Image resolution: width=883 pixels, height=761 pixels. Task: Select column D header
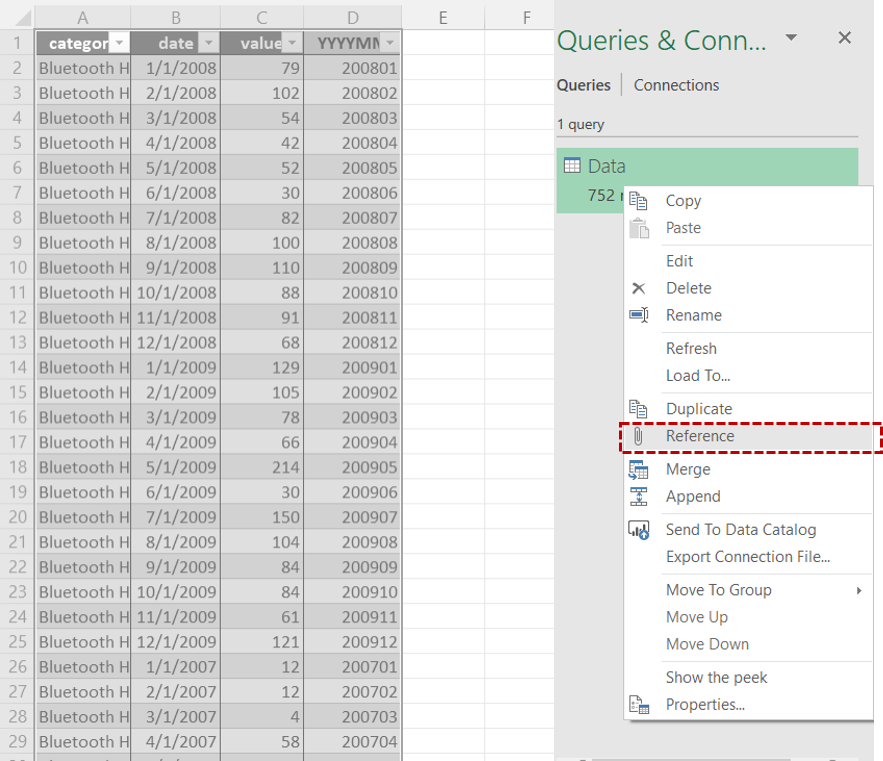(353, 18)
